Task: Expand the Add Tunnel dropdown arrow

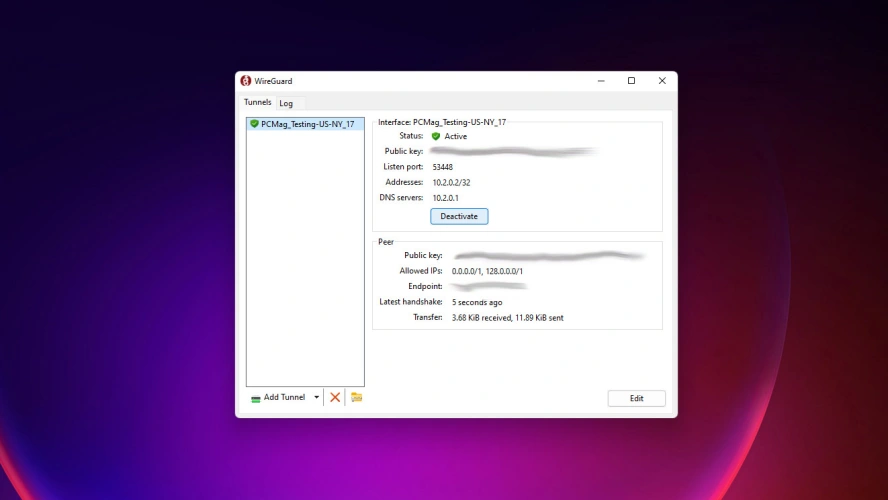Action: coord(317,397)
